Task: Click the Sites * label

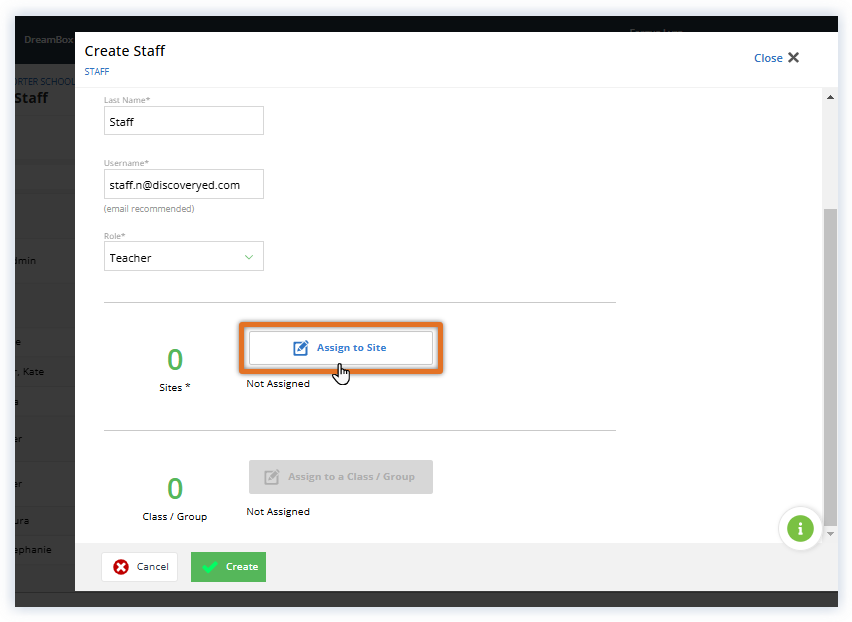Action: (x=174, y=387)
